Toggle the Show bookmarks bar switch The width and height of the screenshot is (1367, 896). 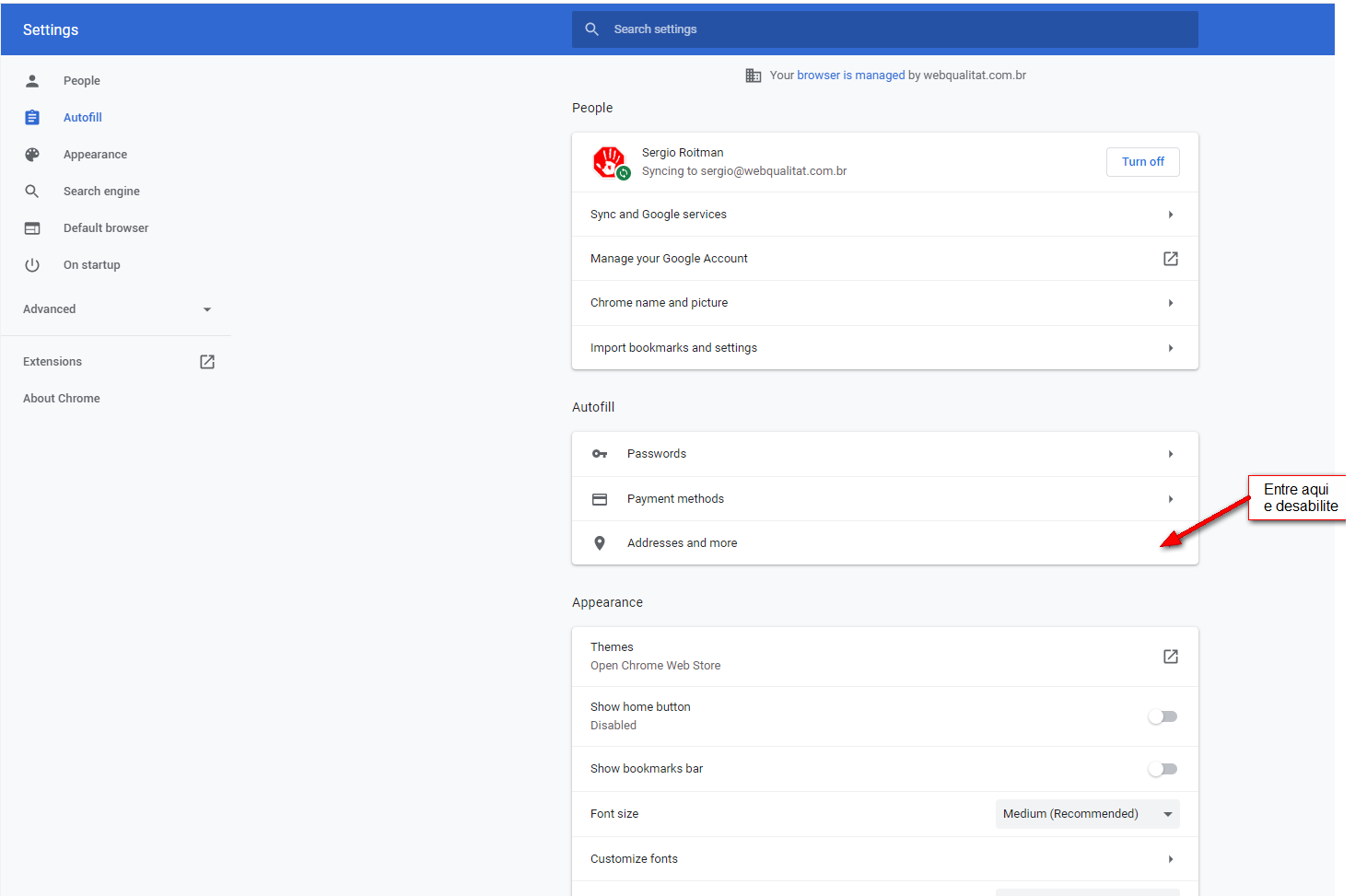coord(1163,769)
